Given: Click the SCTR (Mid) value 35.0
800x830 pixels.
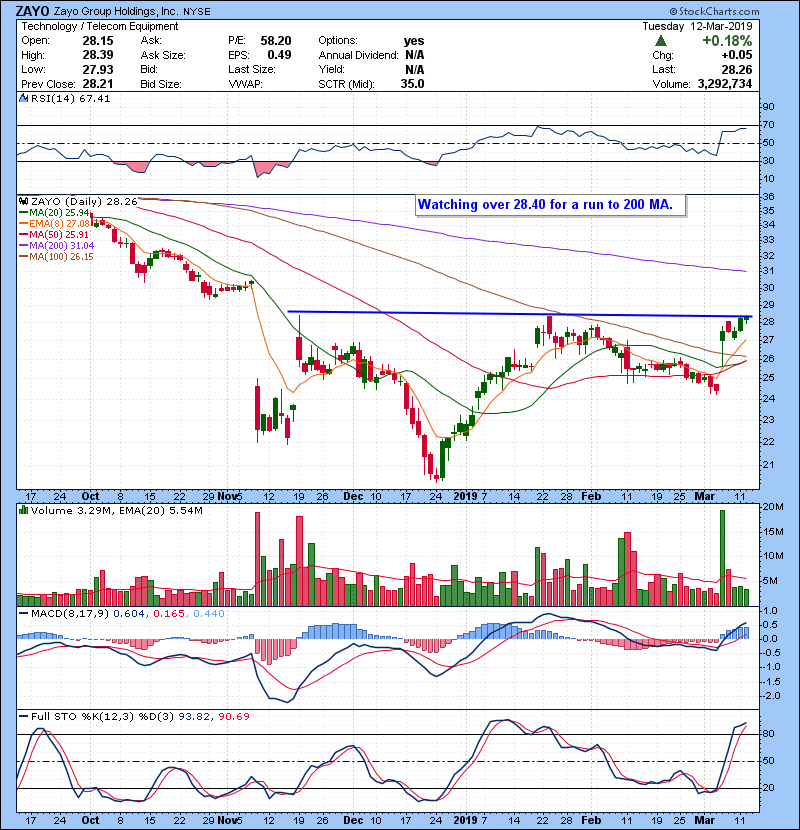Looking at the screenshot, I should pos(412,84).
